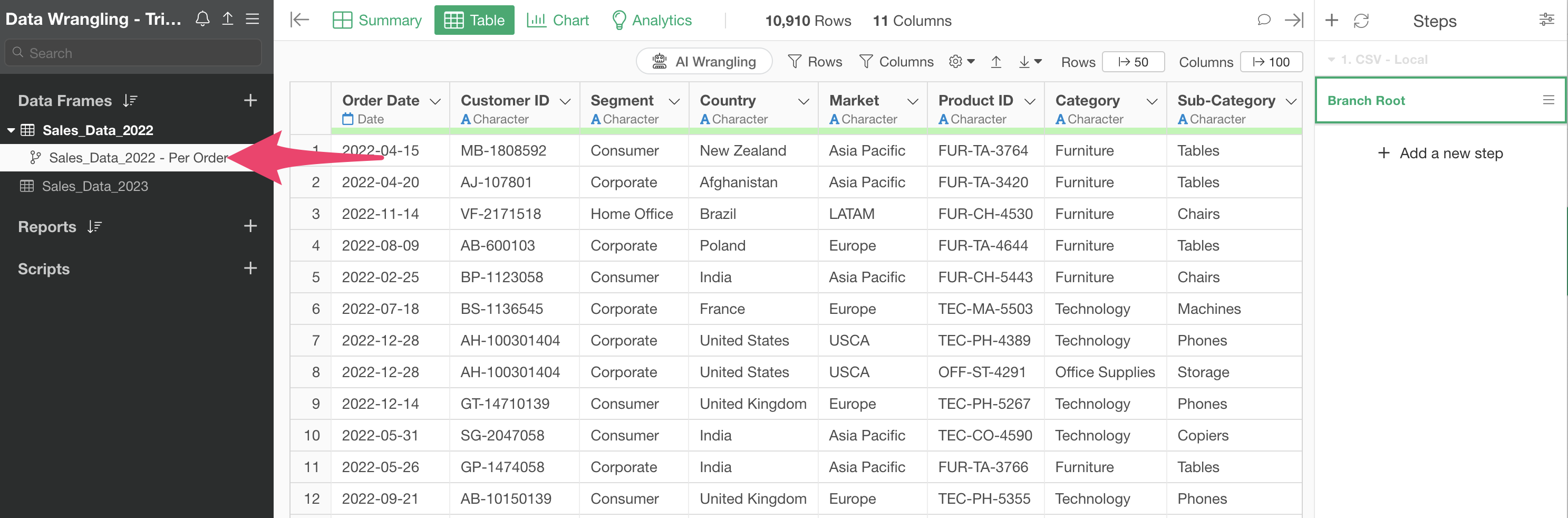Open the table settings gear dropdown
Viewport: 1568px width, 518px height.
tap(962, 62)
